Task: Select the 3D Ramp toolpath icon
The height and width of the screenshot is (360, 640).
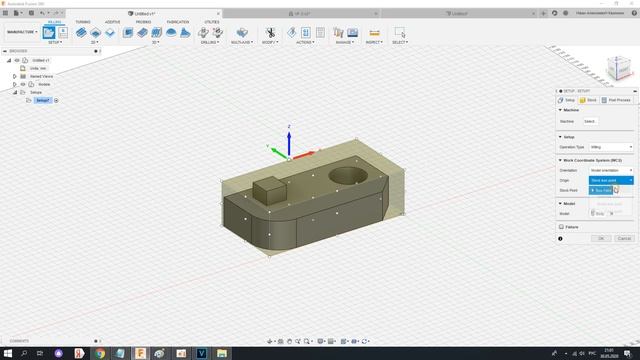Action: pos(185,33)
